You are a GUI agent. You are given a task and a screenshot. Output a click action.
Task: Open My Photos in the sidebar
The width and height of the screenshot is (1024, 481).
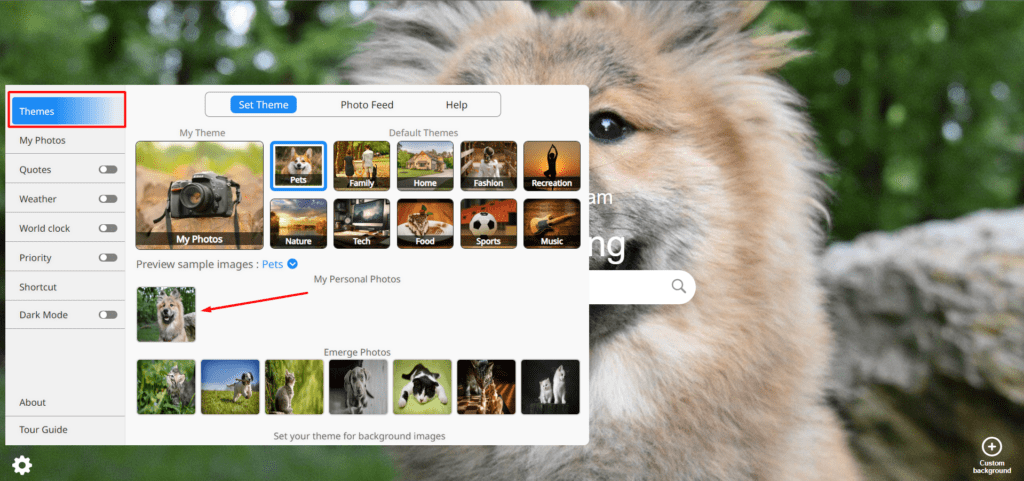click(42, 141)
